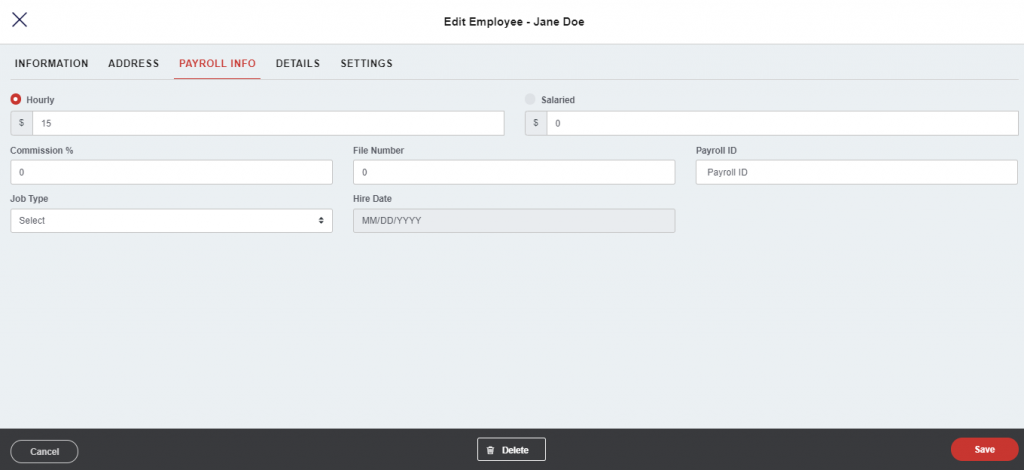
Task: Click the "Payroll ID" label above the field
Action: click(x=716, y=150)
